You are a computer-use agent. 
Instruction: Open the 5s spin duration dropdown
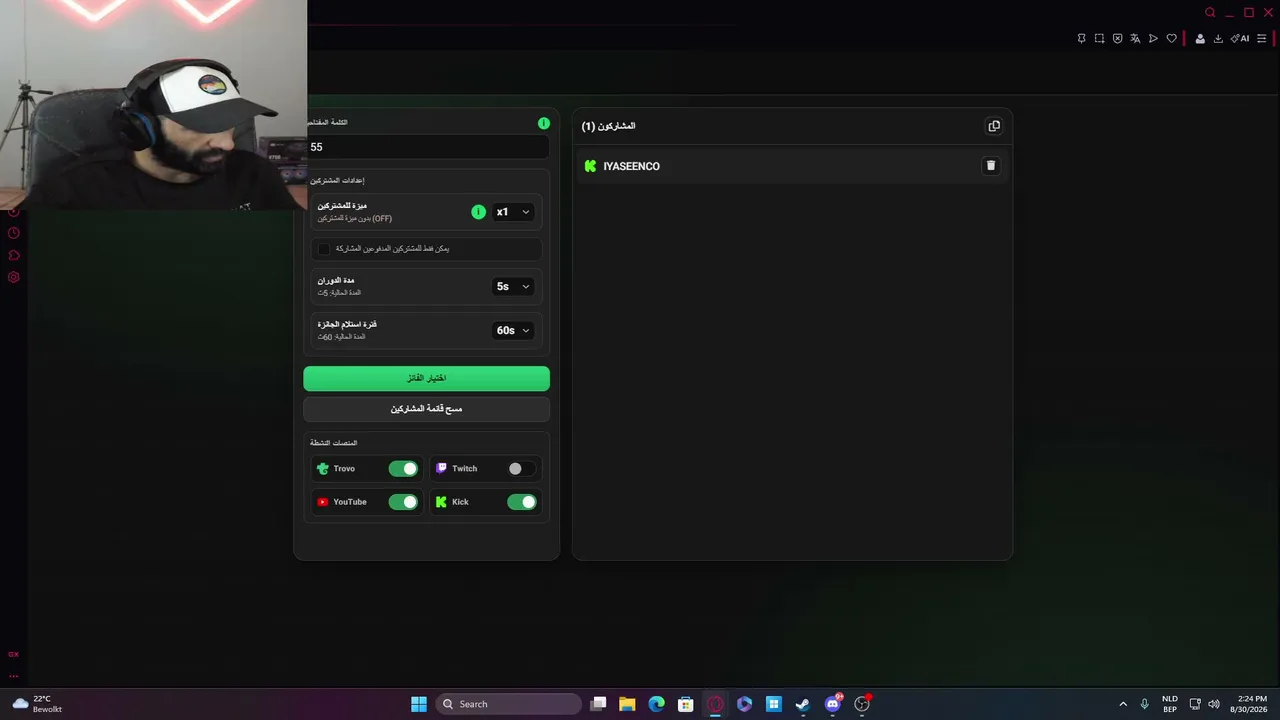pos(513,286)
